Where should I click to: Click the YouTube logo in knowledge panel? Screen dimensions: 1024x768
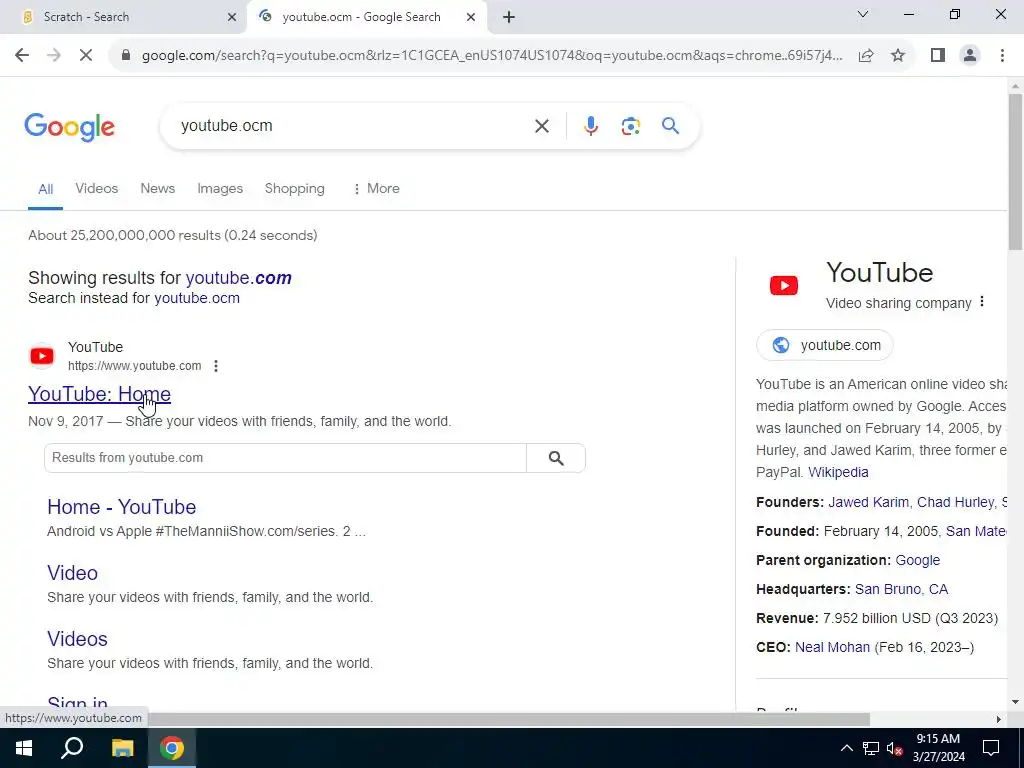point(784,285)
